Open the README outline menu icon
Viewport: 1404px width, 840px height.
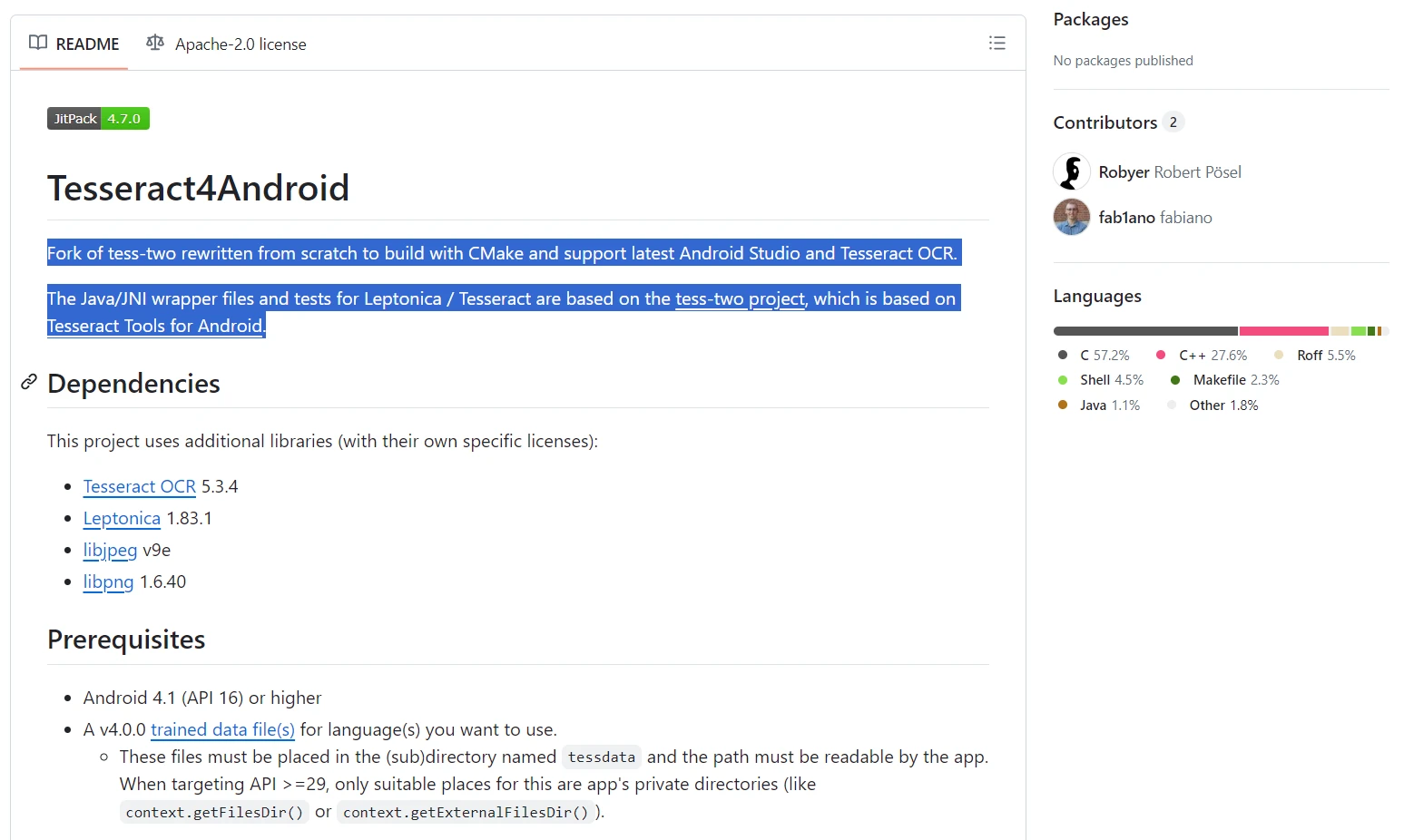pos(997,43)
